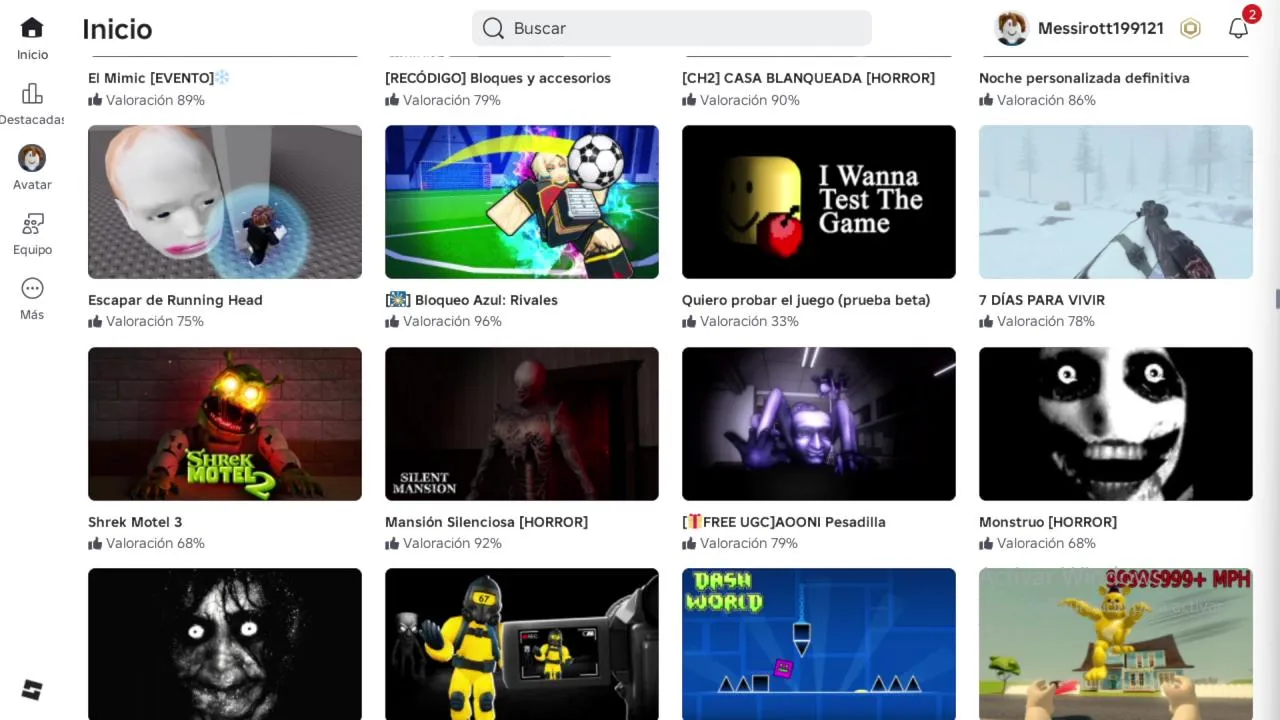Click the Valoración 96% rating text
1280x720 pixels.
[x=452, y=321]
